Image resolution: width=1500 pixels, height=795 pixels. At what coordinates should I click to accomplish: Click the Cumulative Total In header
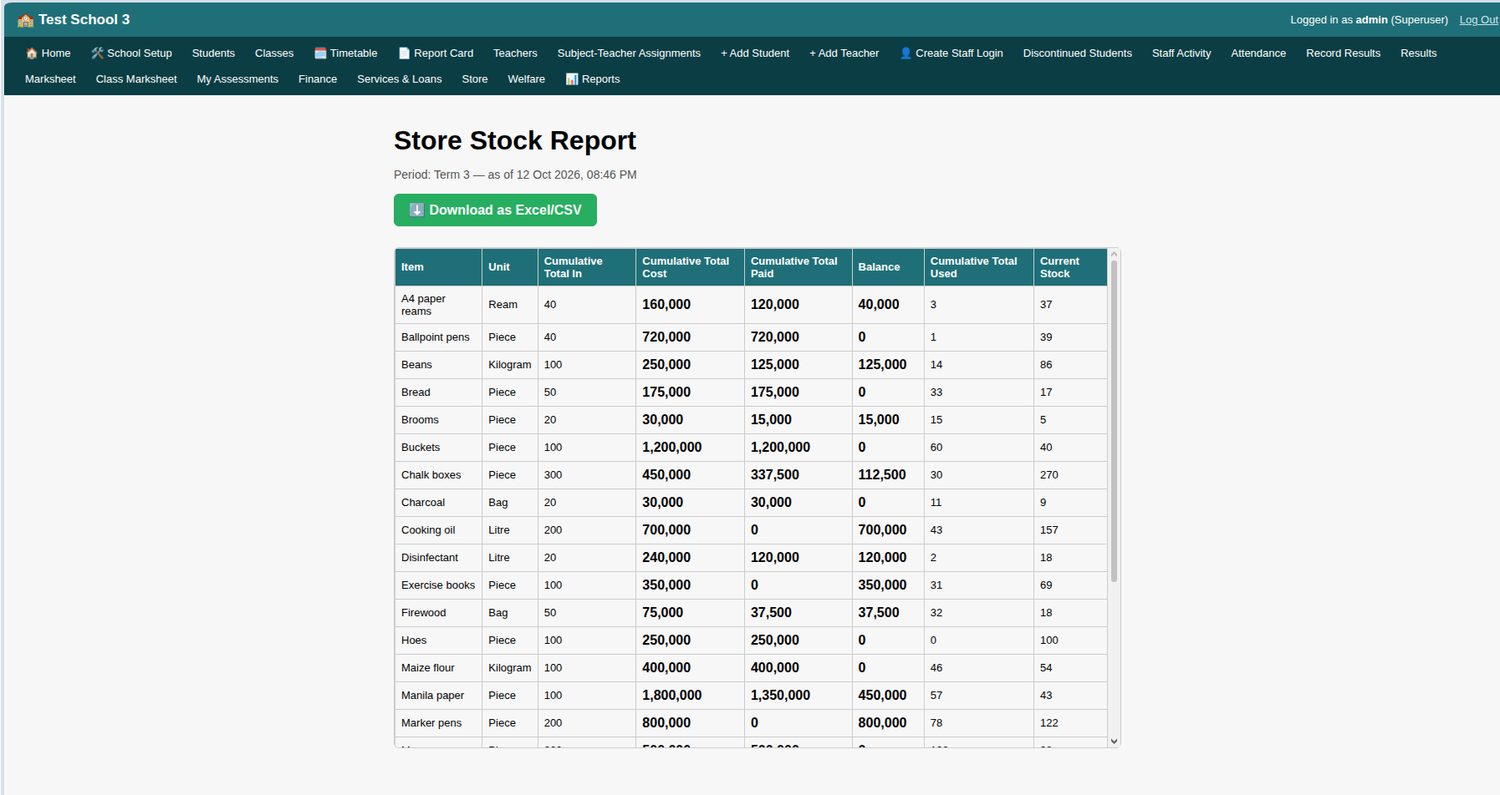[587, 267]
